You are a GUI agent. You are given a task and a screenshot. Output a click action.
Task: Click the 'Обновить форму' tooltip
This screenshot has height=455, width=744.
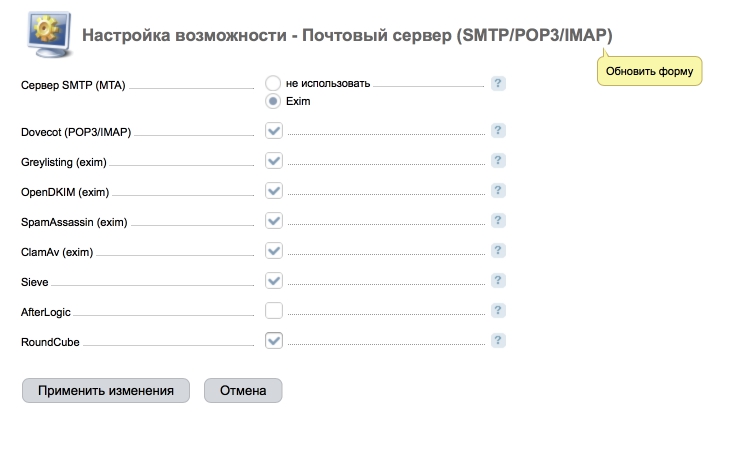(x=649, y=72)
